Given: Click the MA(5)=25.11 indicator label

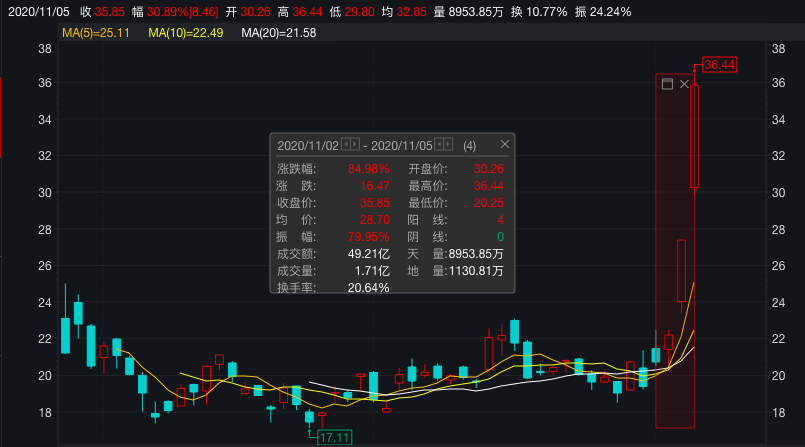Looking at the screenshot, I should click(97, 33).
